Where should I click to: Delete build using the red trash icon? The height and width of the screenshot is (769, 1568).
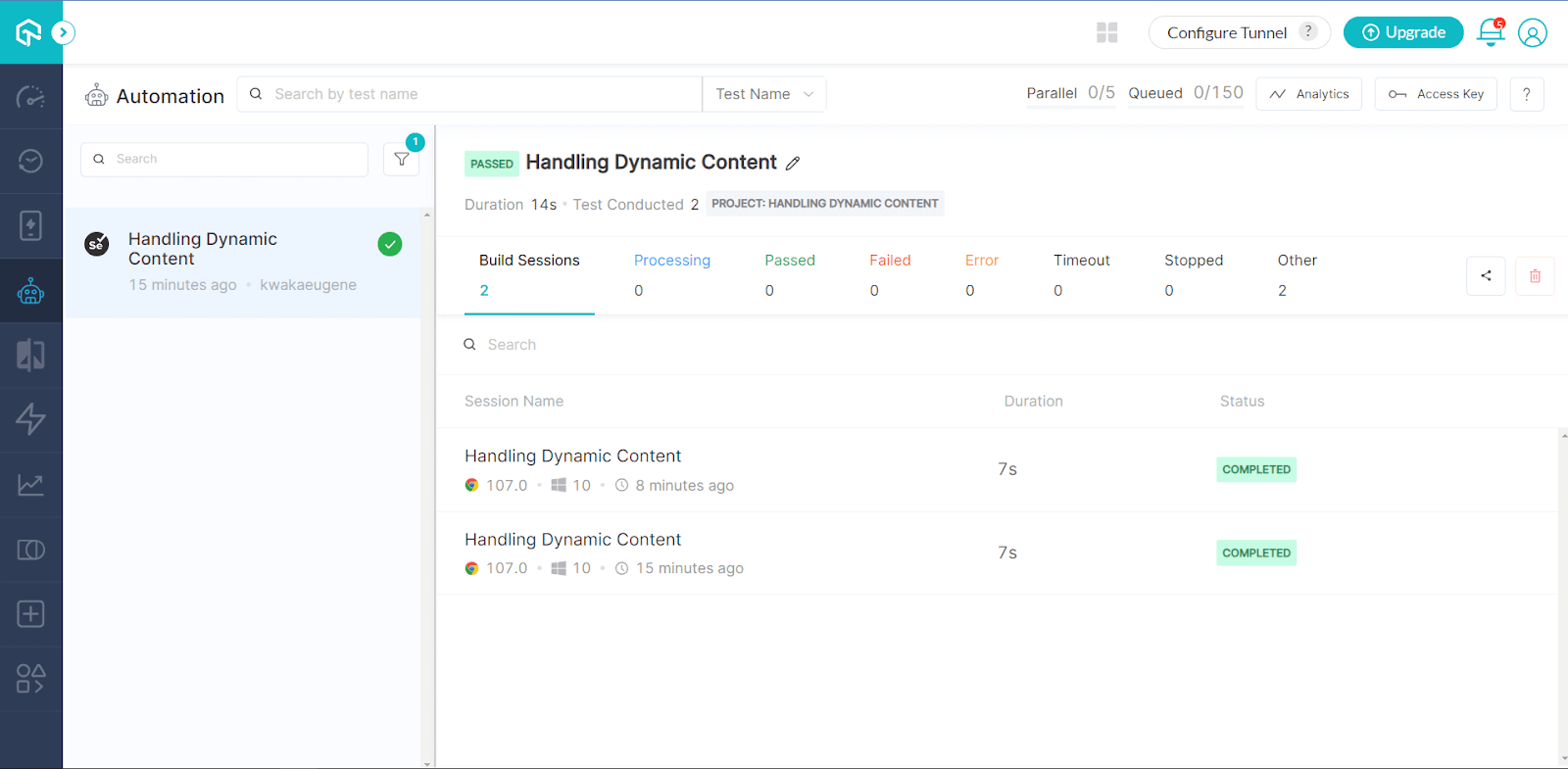(1535, 275)
